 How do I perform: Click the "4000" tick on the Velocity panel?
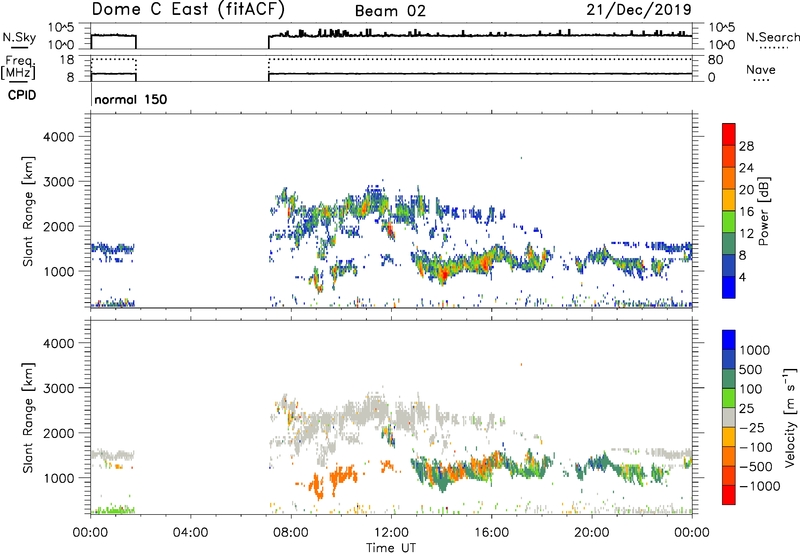click(x=58, y=343)
